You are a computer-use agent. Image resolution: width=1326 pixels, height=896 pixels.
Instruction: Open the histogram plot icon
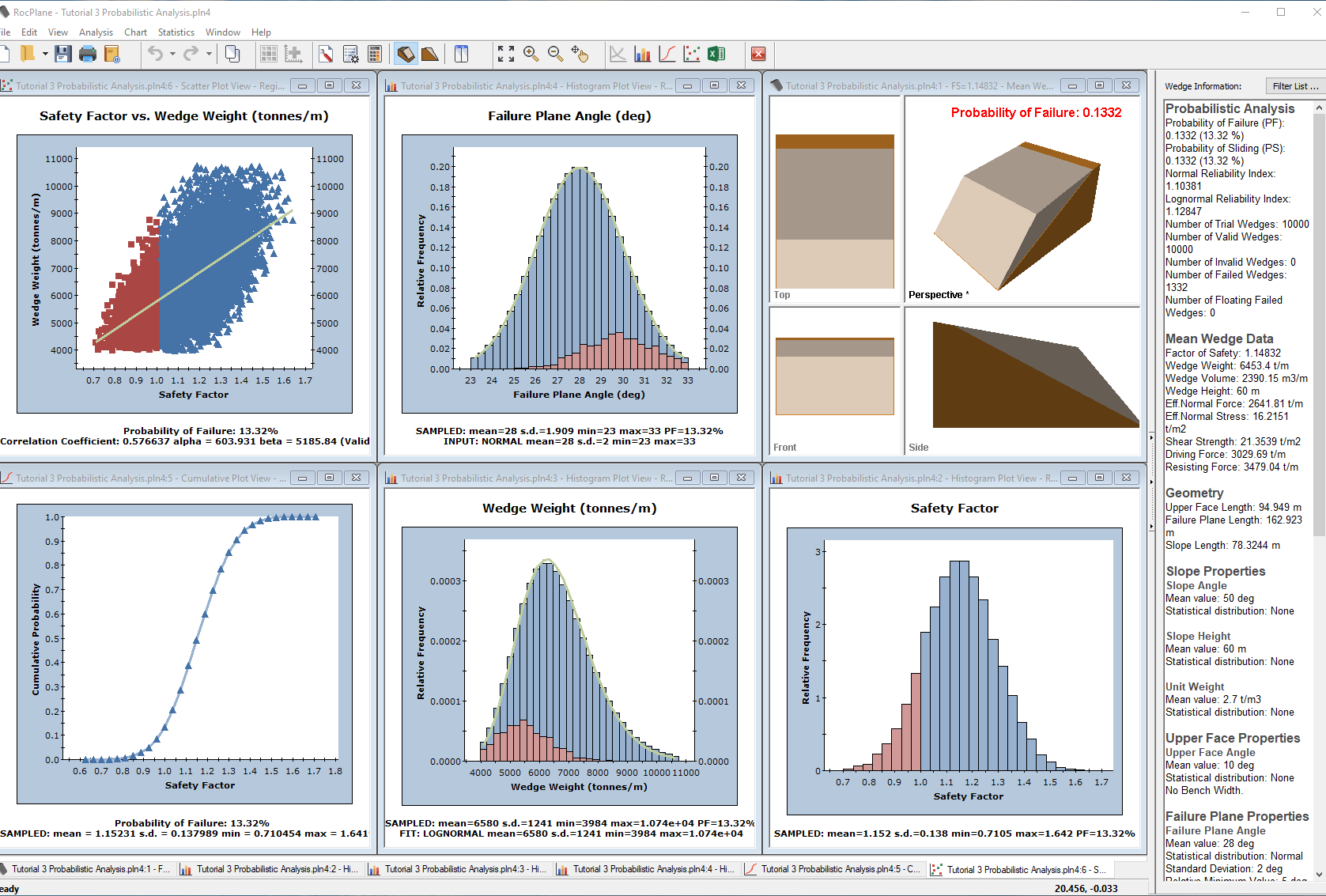(643, 54)
